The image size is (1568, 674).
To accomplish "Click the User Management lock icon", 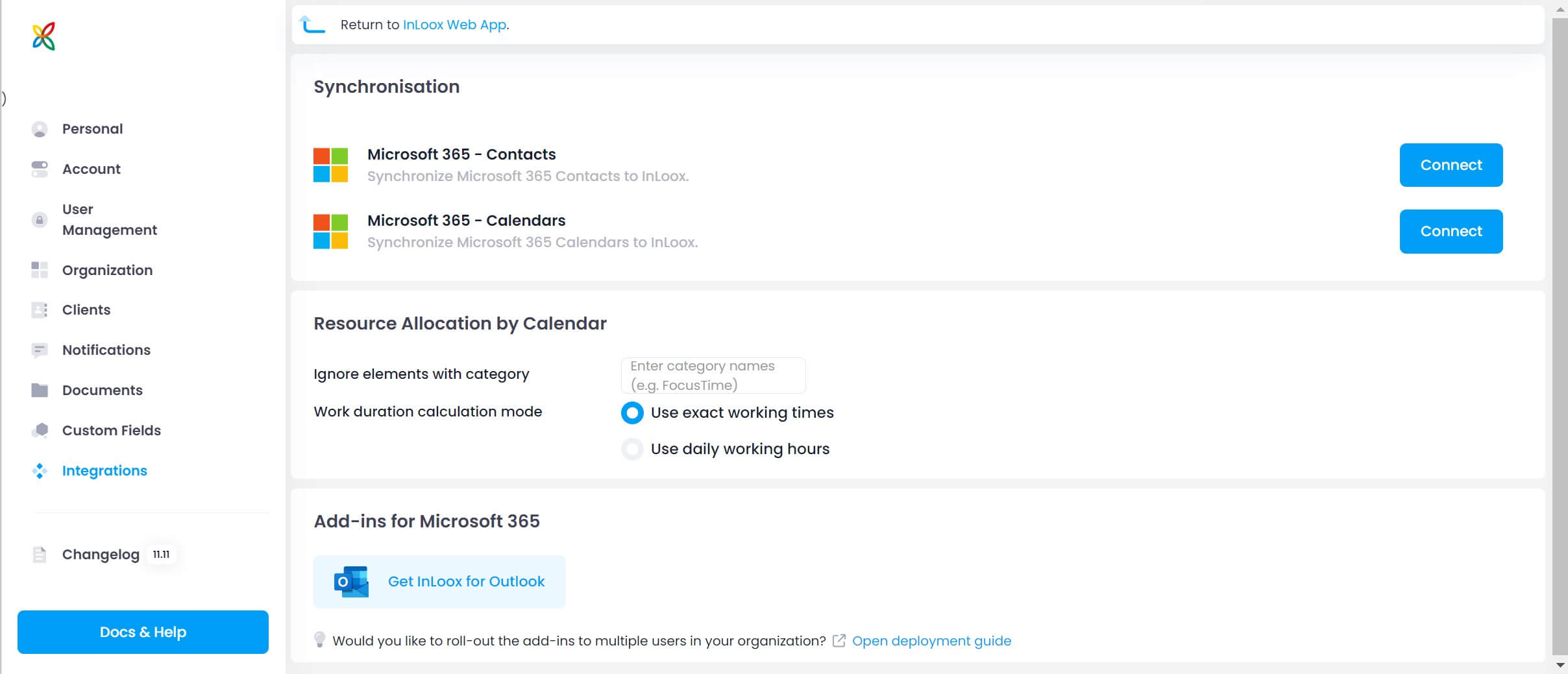I will point(40,219).
